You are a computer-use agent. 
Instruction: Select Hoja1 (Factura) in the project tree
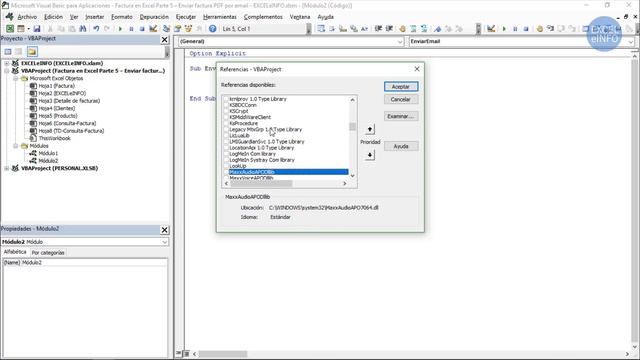pyautogui.click(x=56, y=86)
